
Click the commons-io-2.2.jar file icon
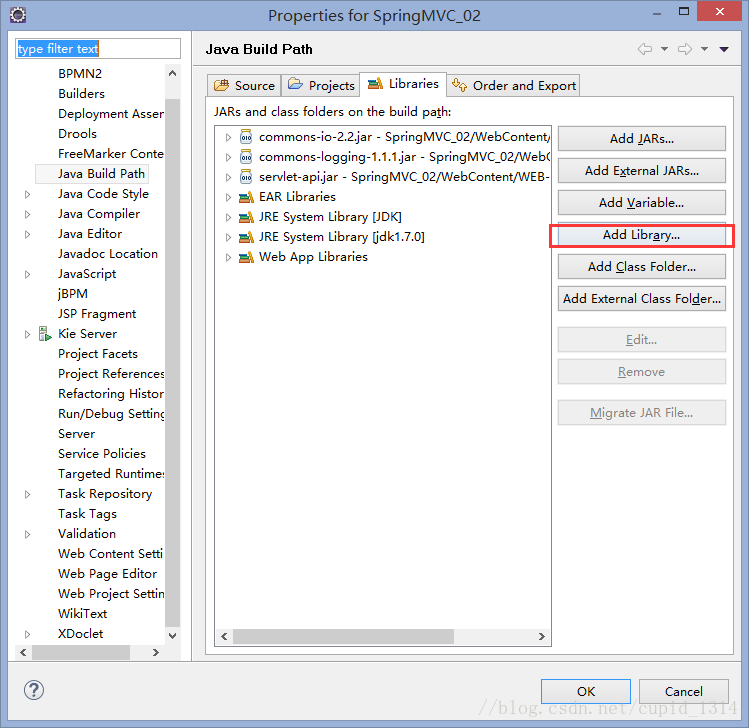pyautogui.click(x=246, y=137)
